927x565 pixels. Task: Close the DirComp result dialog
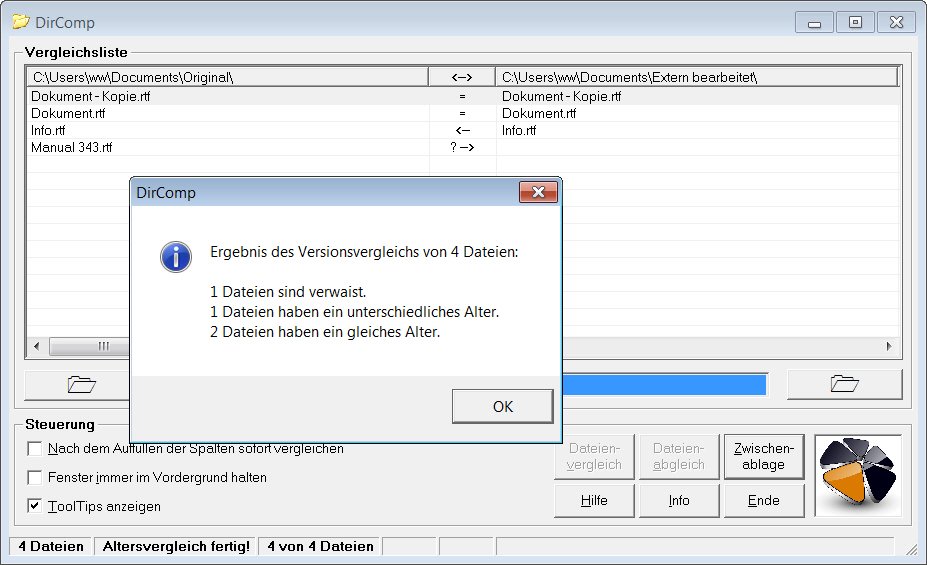click(538, 192)
